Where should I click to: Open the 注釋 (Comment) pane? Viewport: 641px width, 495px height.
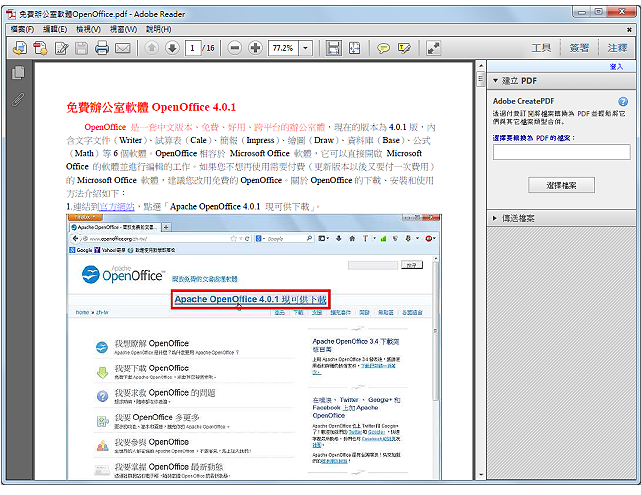[x=617, y=48]
